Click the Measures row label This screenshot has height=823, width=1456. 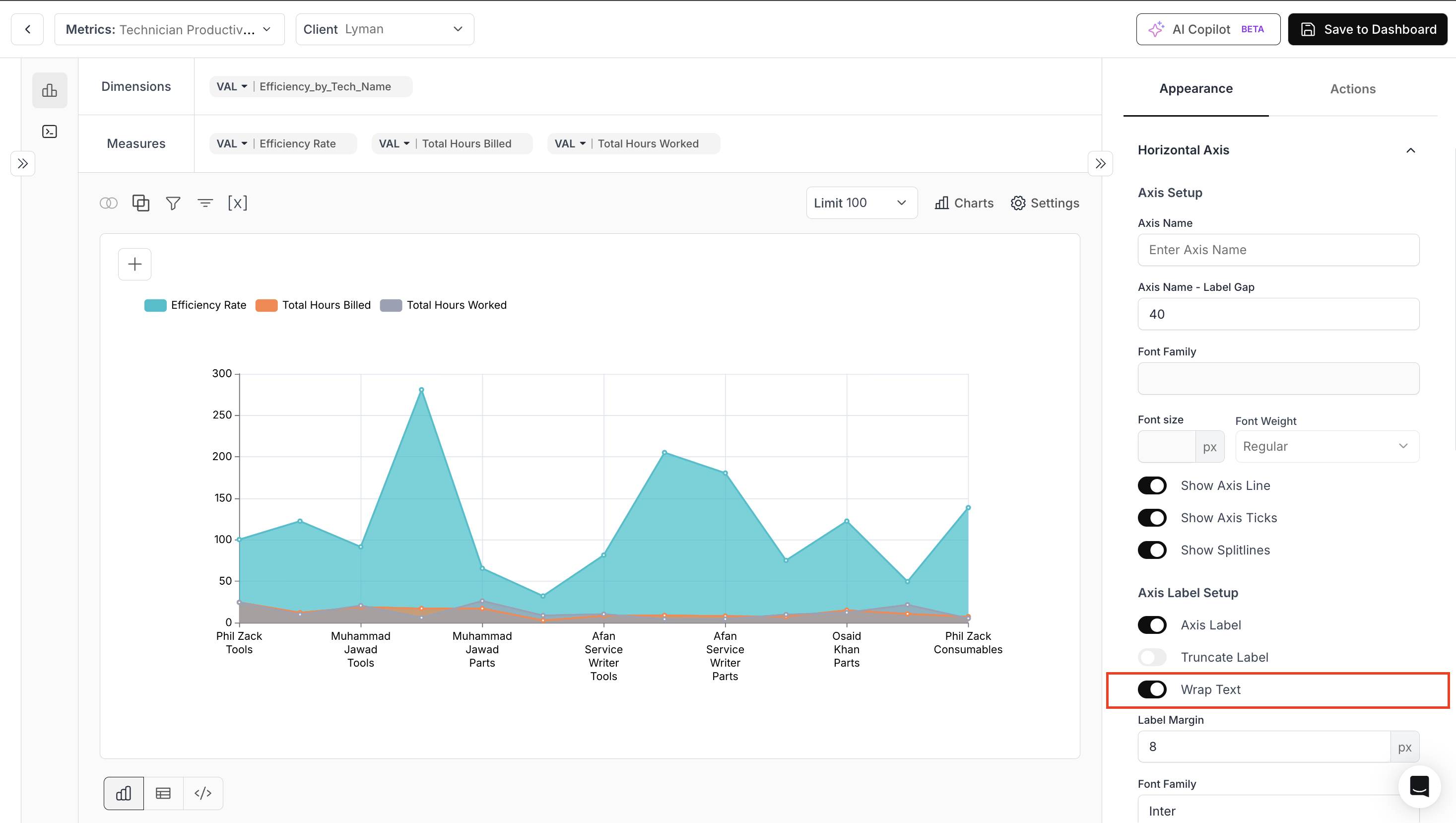click(136, 143)
